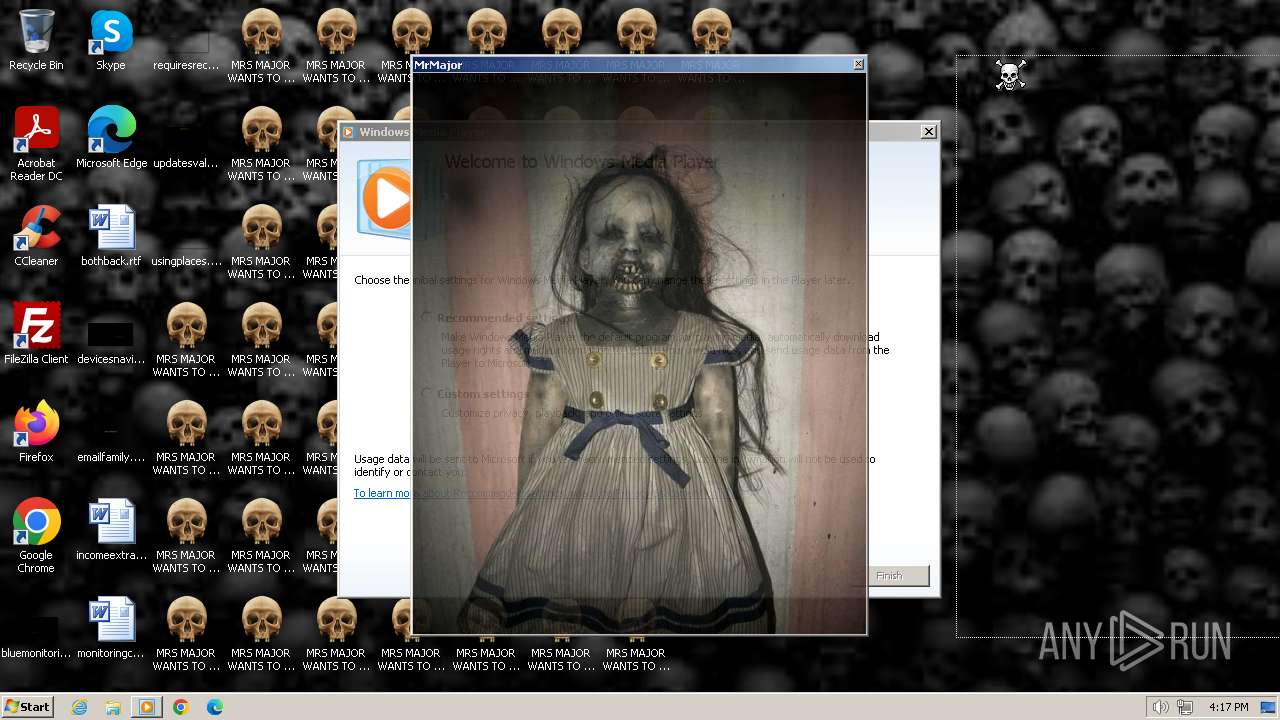Click the 4:17 PM taskbar clock

click(x=1228, y=707)
